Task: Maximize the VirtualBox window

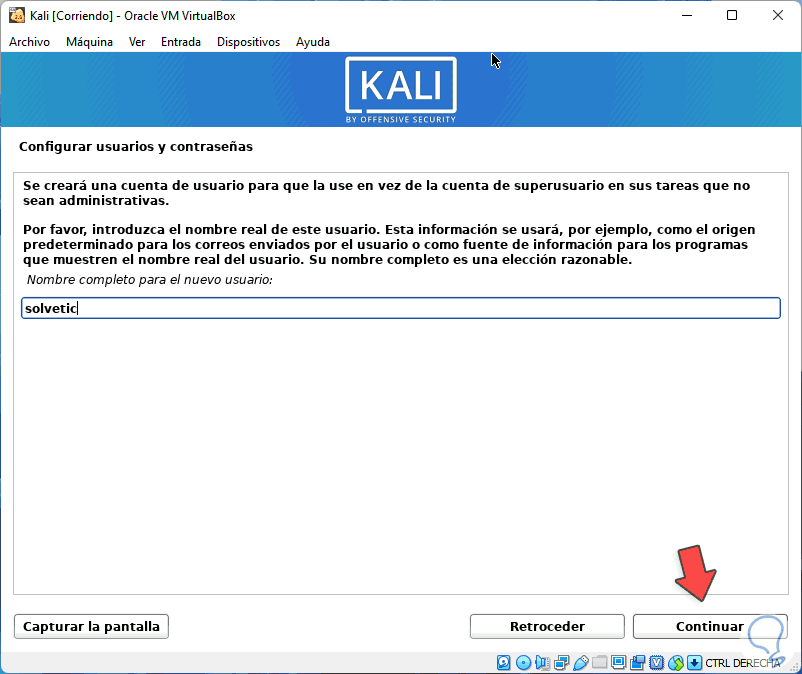Action: (x=732, y=15)
